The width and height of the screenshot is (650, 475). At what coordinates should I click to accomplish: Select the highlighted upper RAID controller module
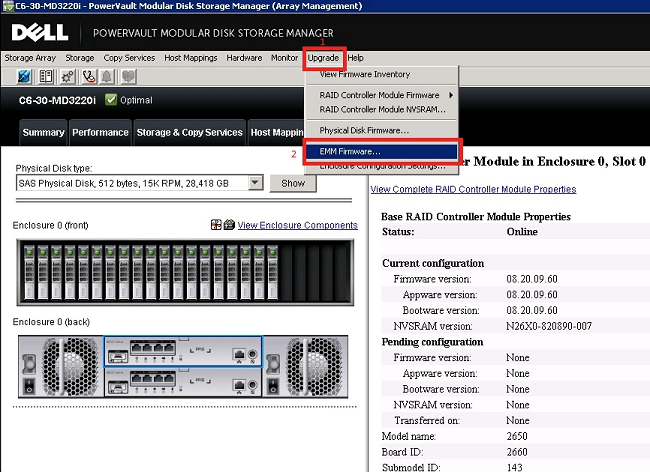point(183,351)
